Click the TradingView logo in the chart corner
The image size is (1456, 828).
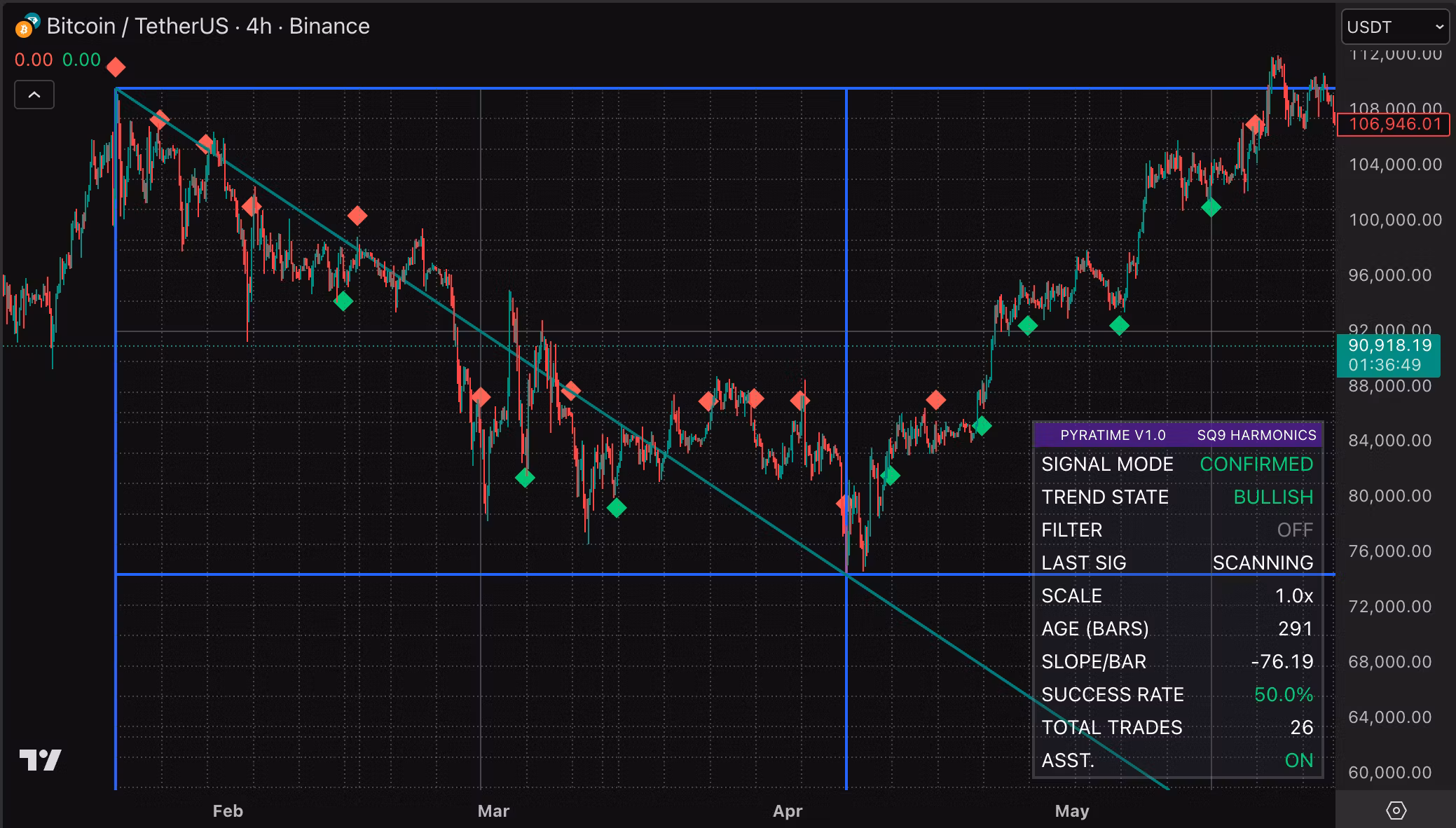click(x=40, y=760)
